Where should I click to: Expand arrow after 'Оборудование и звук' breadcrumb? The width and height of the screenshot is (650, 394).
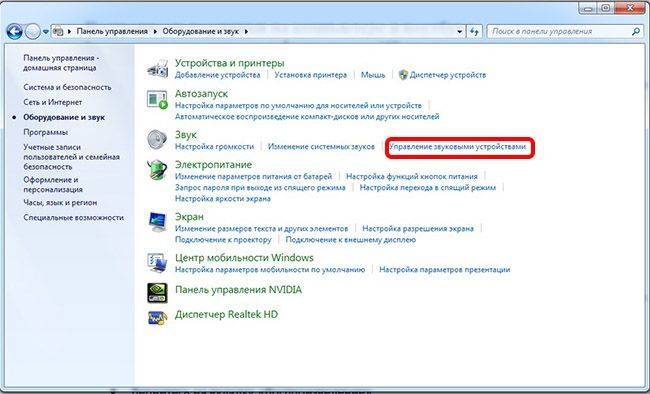246,32
